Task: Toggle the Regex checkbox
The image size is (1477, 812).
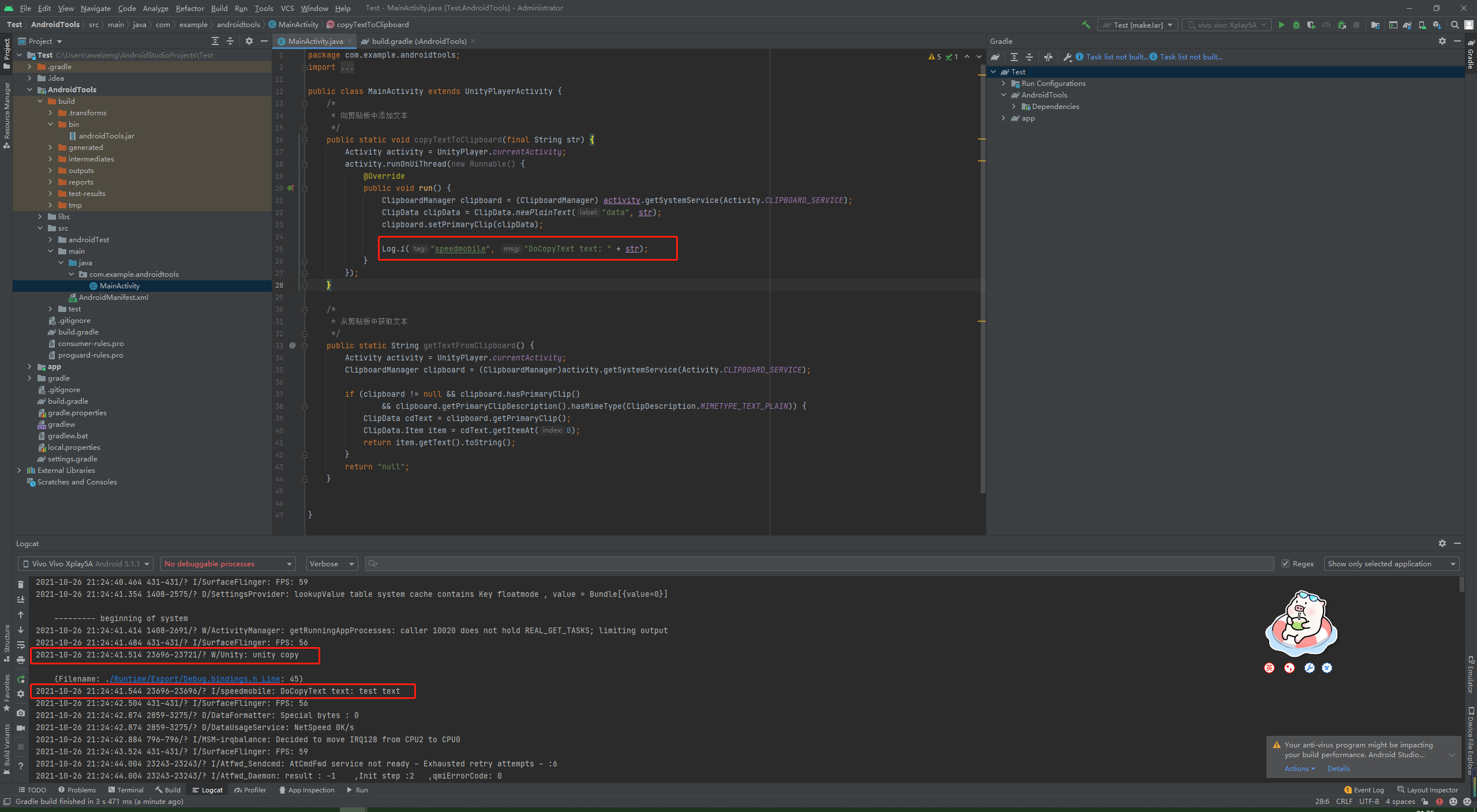Action: (1285, 563)
